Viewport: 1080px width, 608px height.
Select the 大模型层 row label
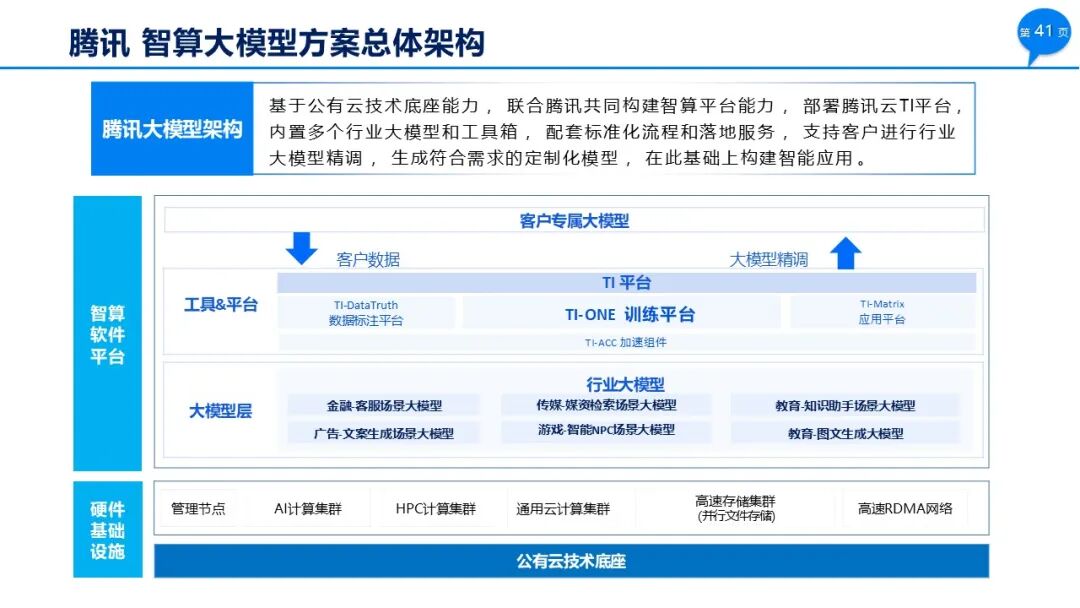pyautogui.click(x=220, y=411)
